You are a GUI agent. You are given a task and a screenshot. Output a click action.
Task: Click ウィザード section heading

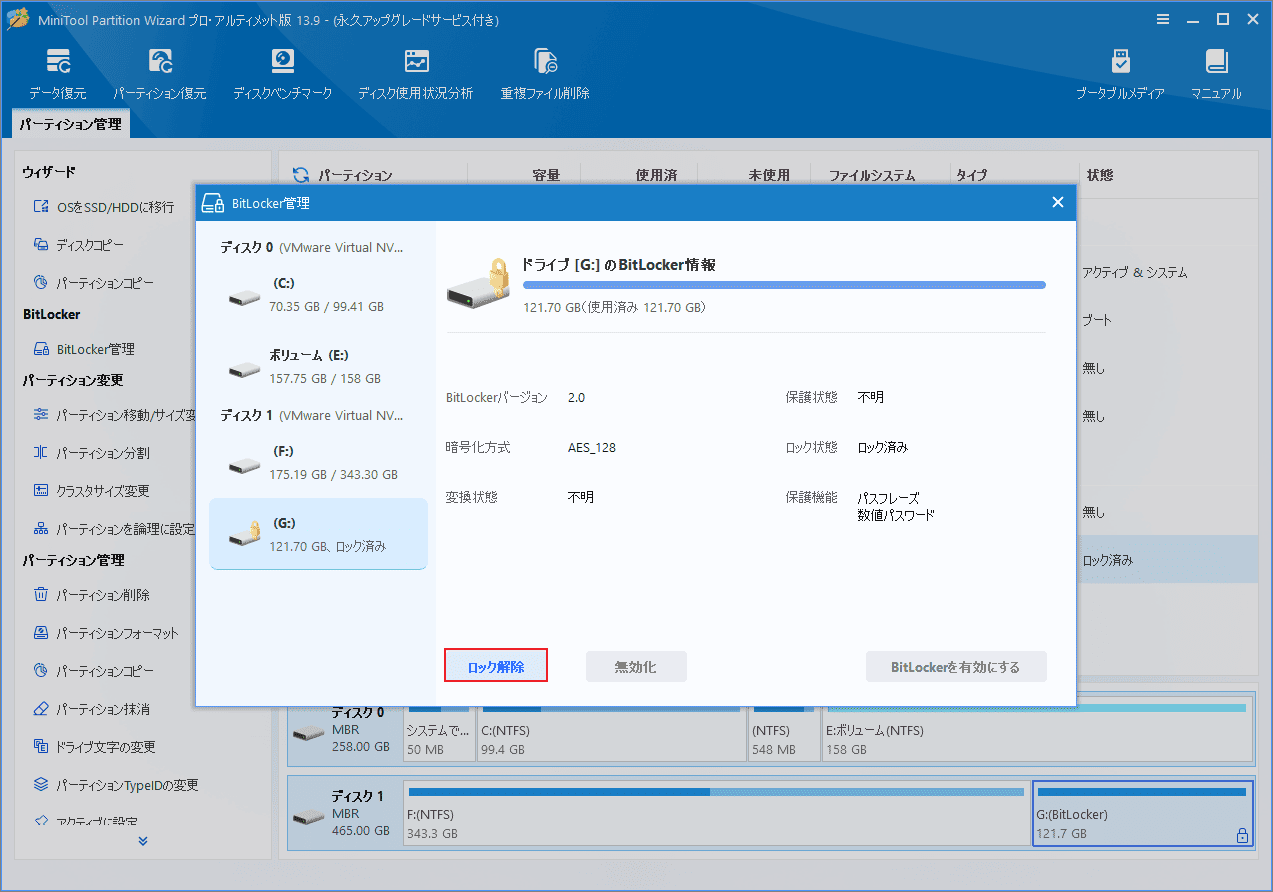(x=49, y=173)
